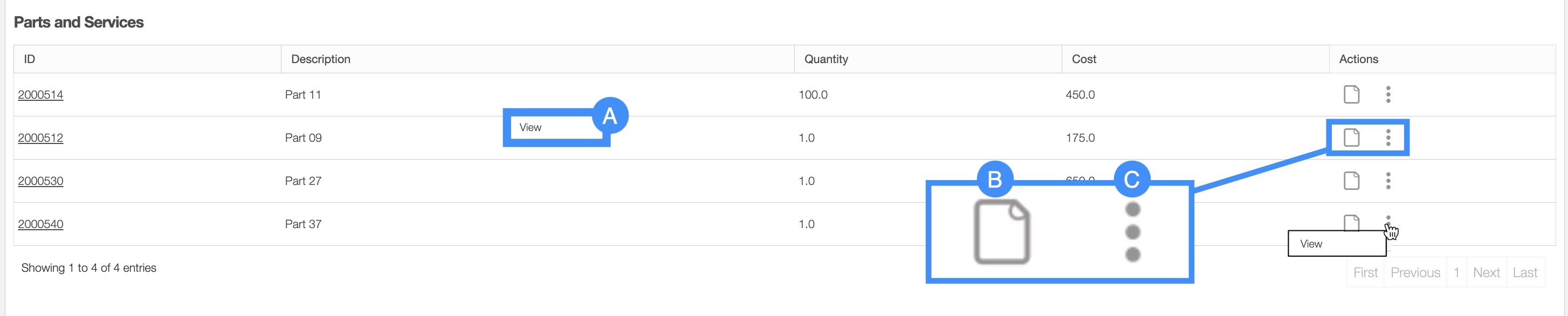
Task: Select page 1 in pagination
Action: tap(1456, 273)
